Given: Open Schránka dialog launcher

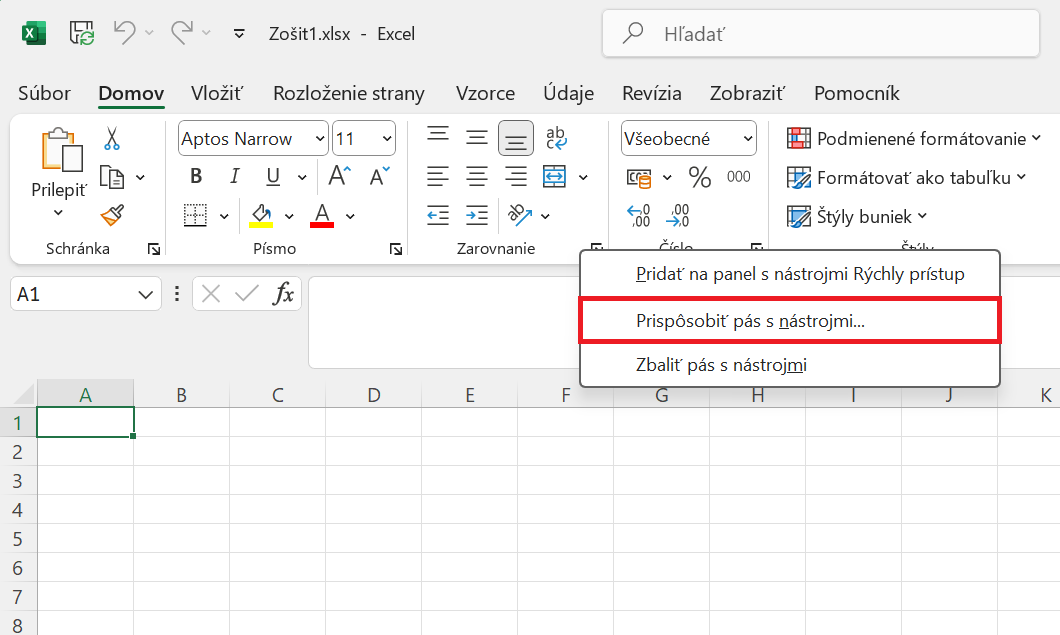Looking at the screenshot, I should [x=153, y=250].
